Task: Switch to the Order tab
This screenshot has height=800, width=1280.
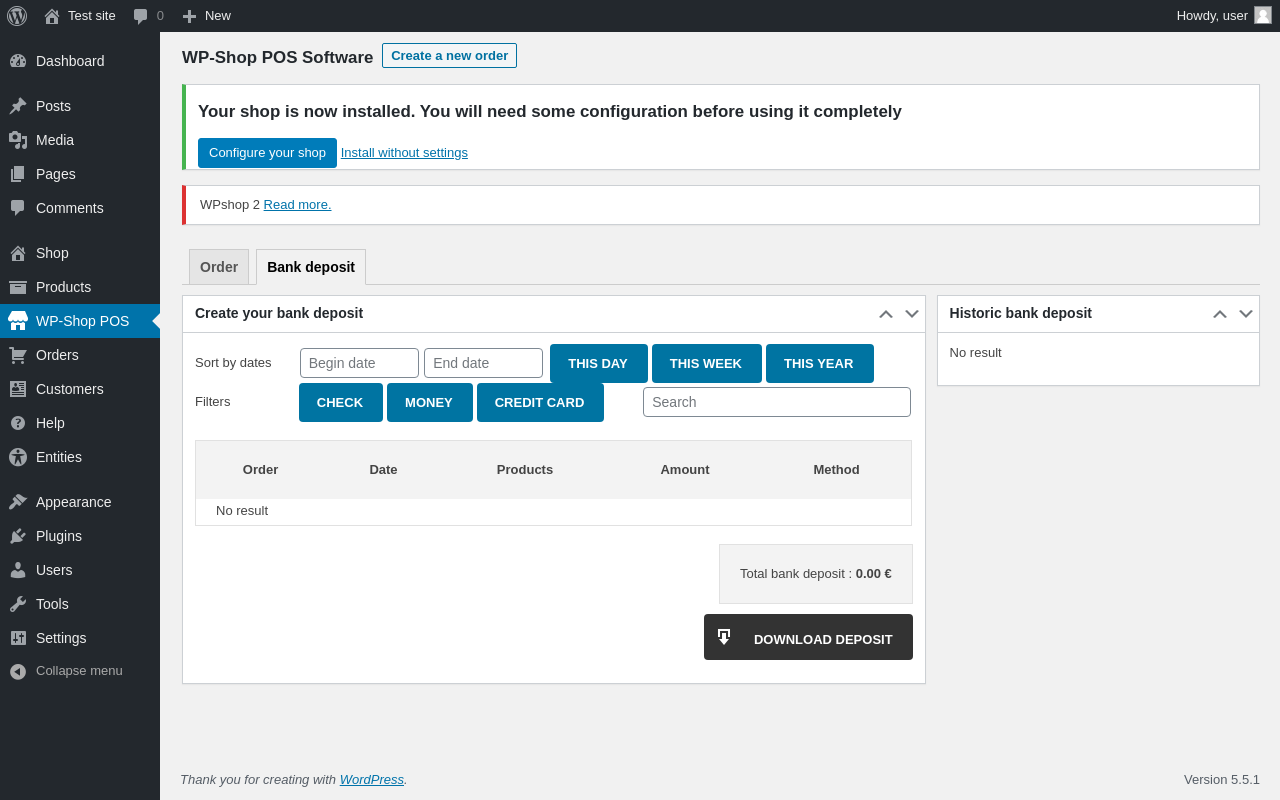Action: [x=219, y=267]
